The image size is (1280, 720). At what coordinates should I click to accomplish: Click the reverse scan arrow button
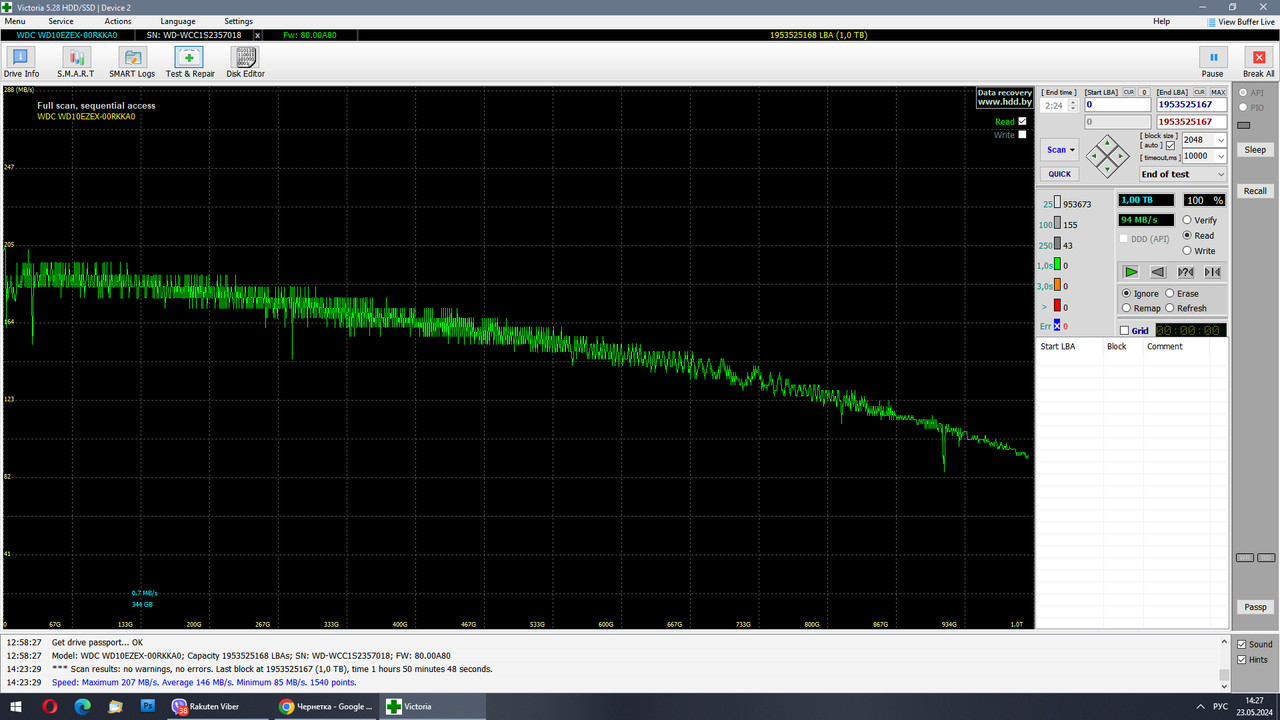tap(1158, 272)
